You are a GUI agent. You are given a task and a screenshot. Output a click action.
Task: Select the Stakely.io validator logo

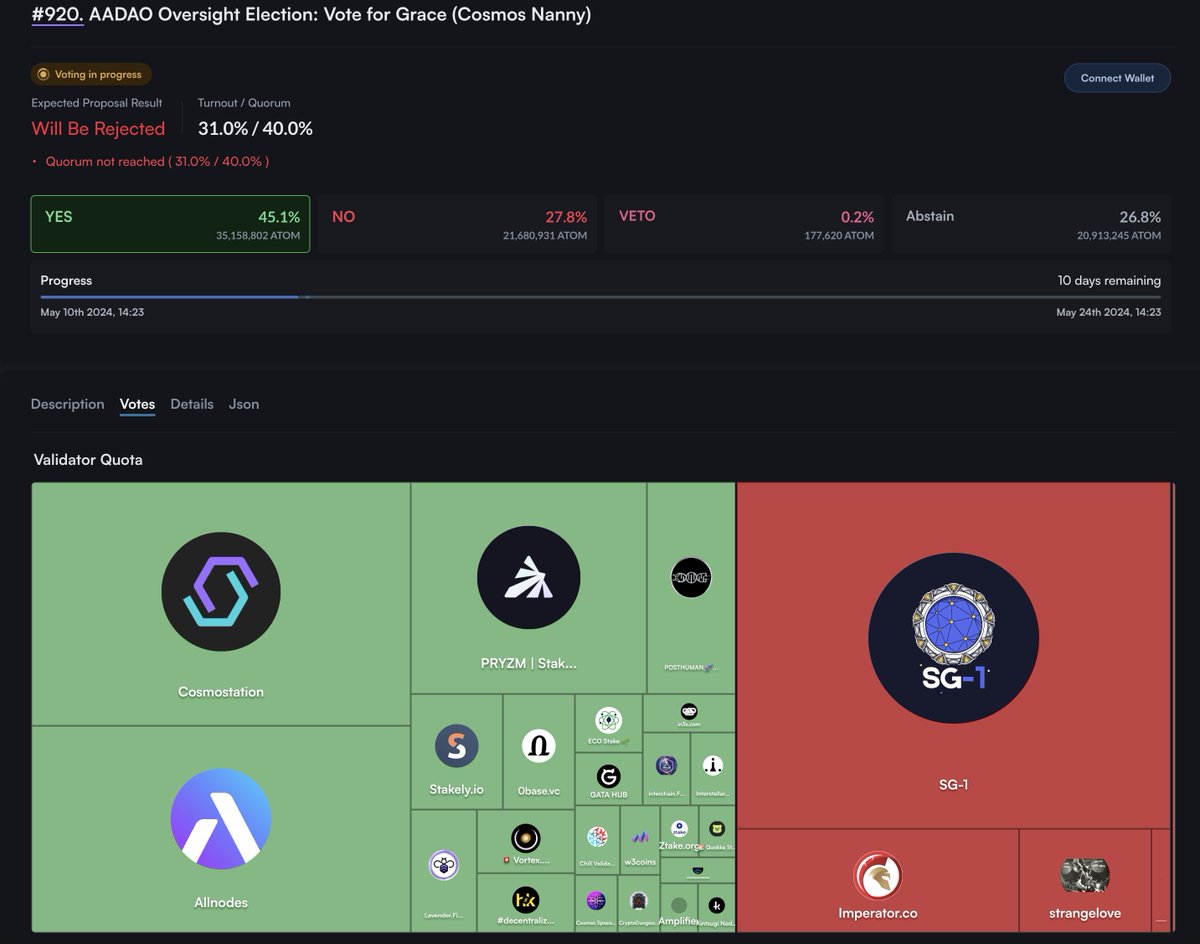[x=456, y=746]
